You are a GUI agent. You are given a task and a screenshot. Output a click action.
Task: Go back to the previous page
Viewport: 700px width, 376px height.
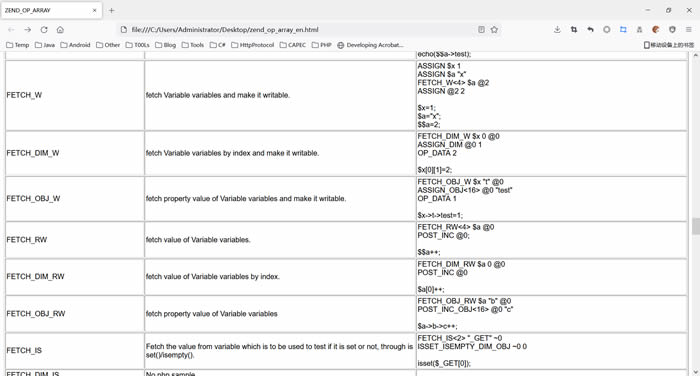12,29
